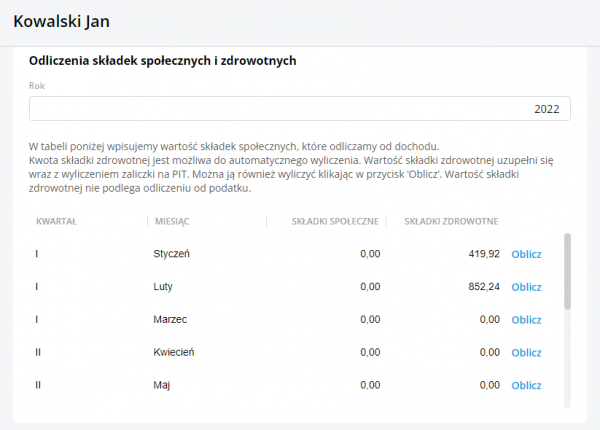
Task: Click the Kwartał column header
Action: tap(57, 221)
